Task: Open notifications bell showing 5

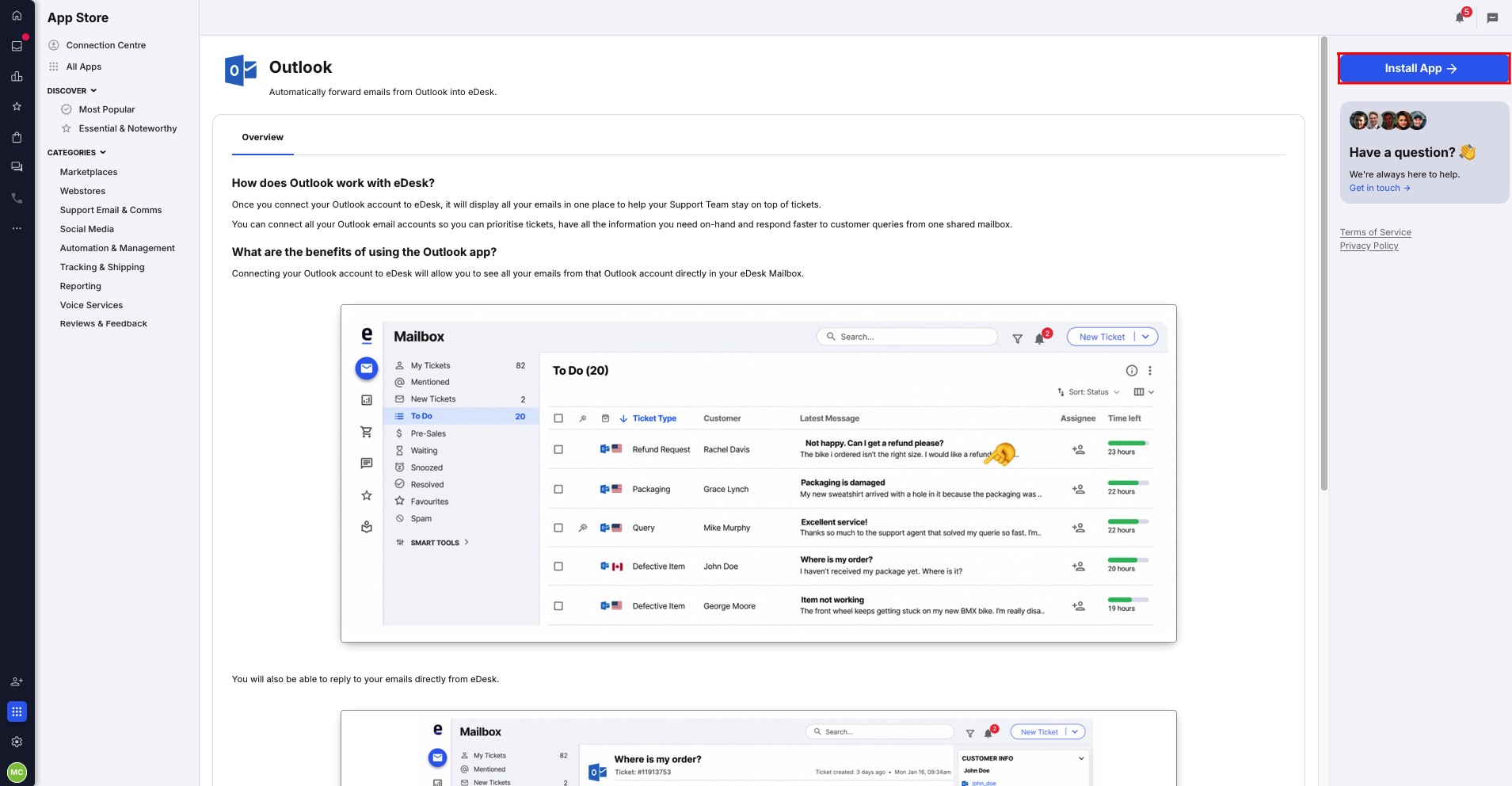Action: coord(1461,17)
